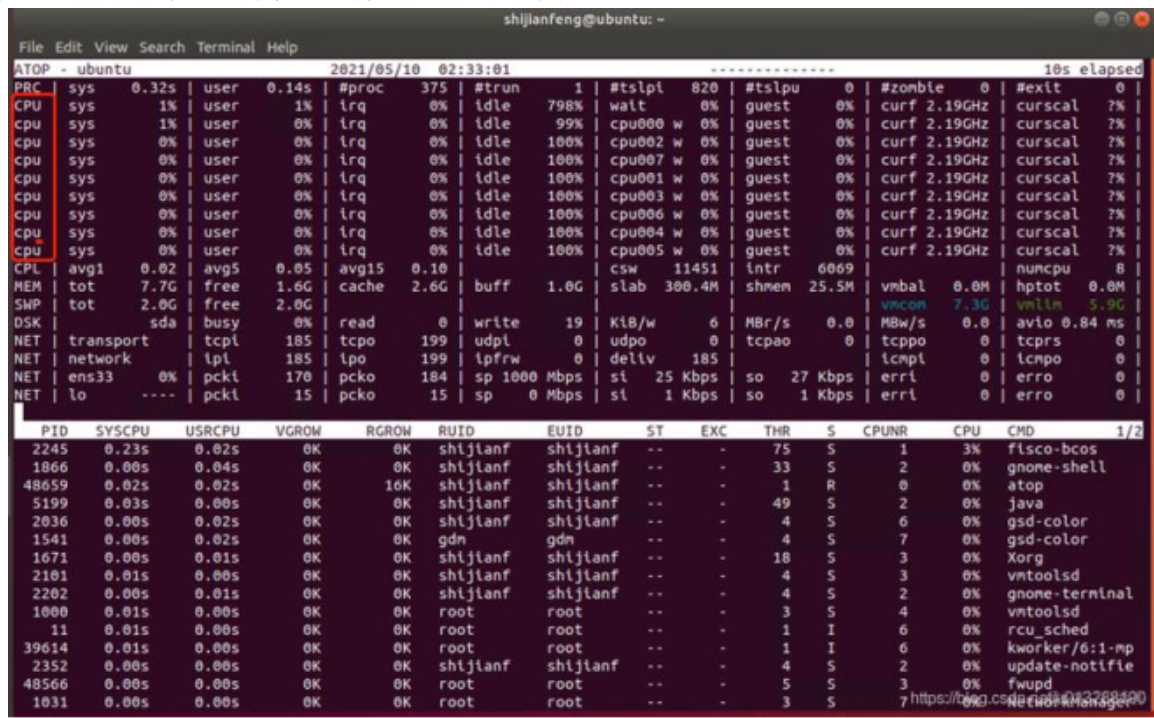Open the File menu
1154x718 pixels.
point(27,47)
